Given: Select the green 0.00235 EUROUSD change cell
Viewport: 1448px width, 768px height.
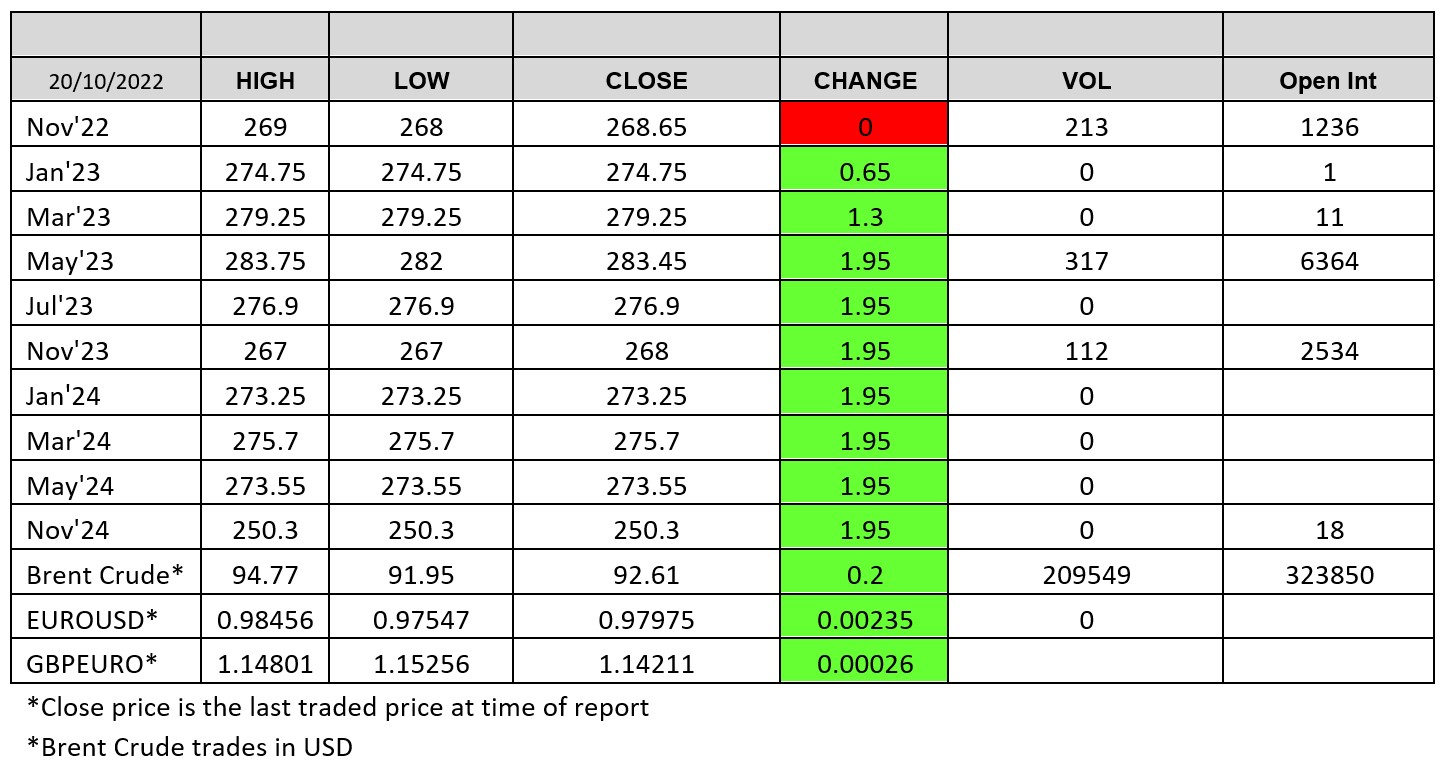Looking at the screenshot, I should pyautogui.click(x=865, y=620).
